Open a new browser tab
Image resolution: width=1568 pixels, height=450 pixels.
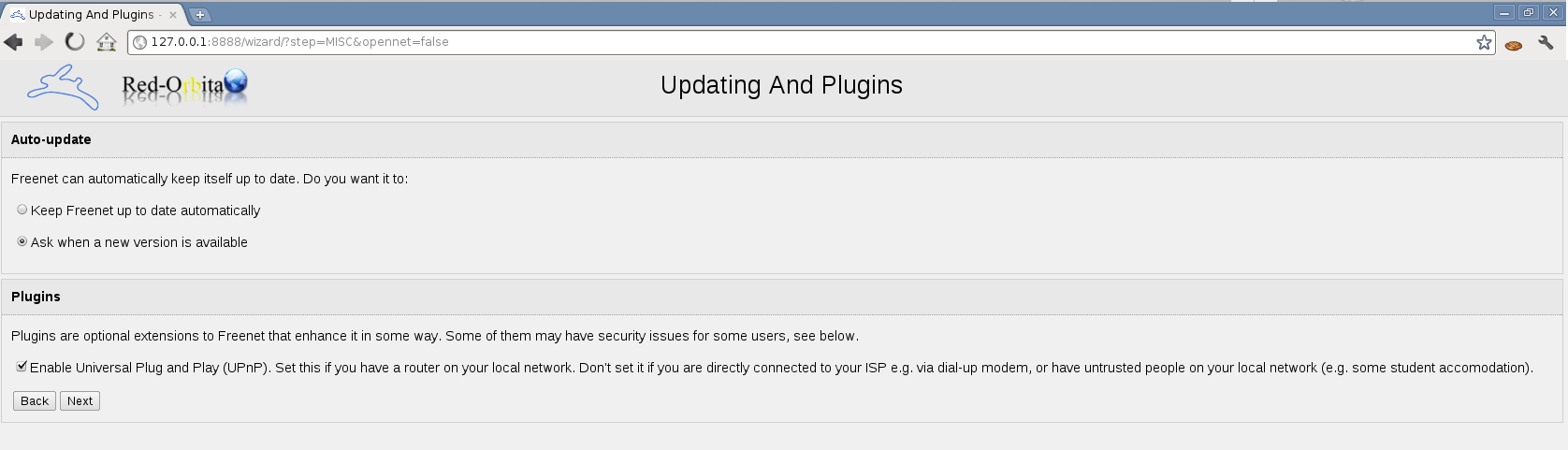(199, 15)
